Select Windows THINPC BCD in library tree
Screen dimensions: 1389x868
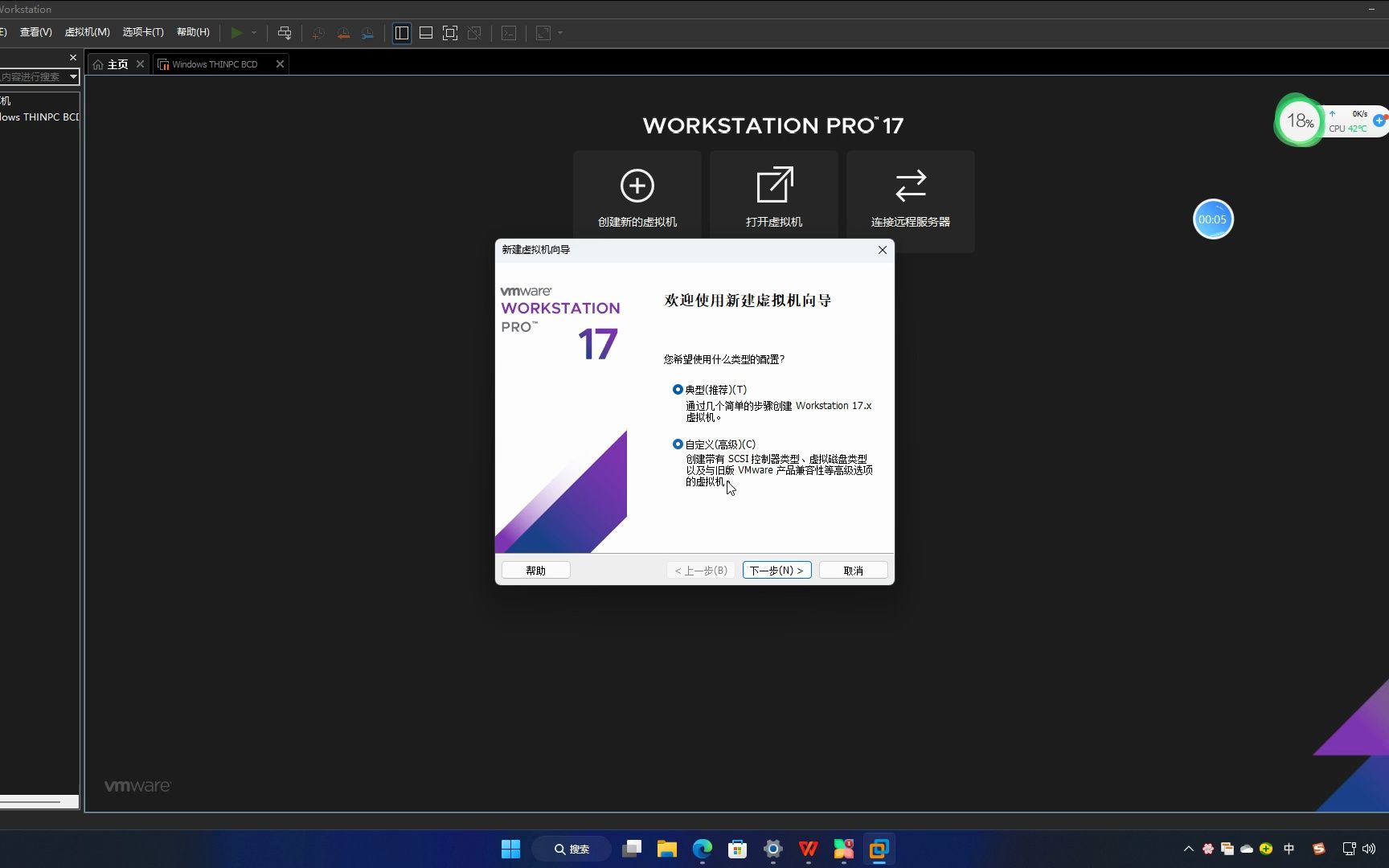pyautogui.click(x=39, y=117)
